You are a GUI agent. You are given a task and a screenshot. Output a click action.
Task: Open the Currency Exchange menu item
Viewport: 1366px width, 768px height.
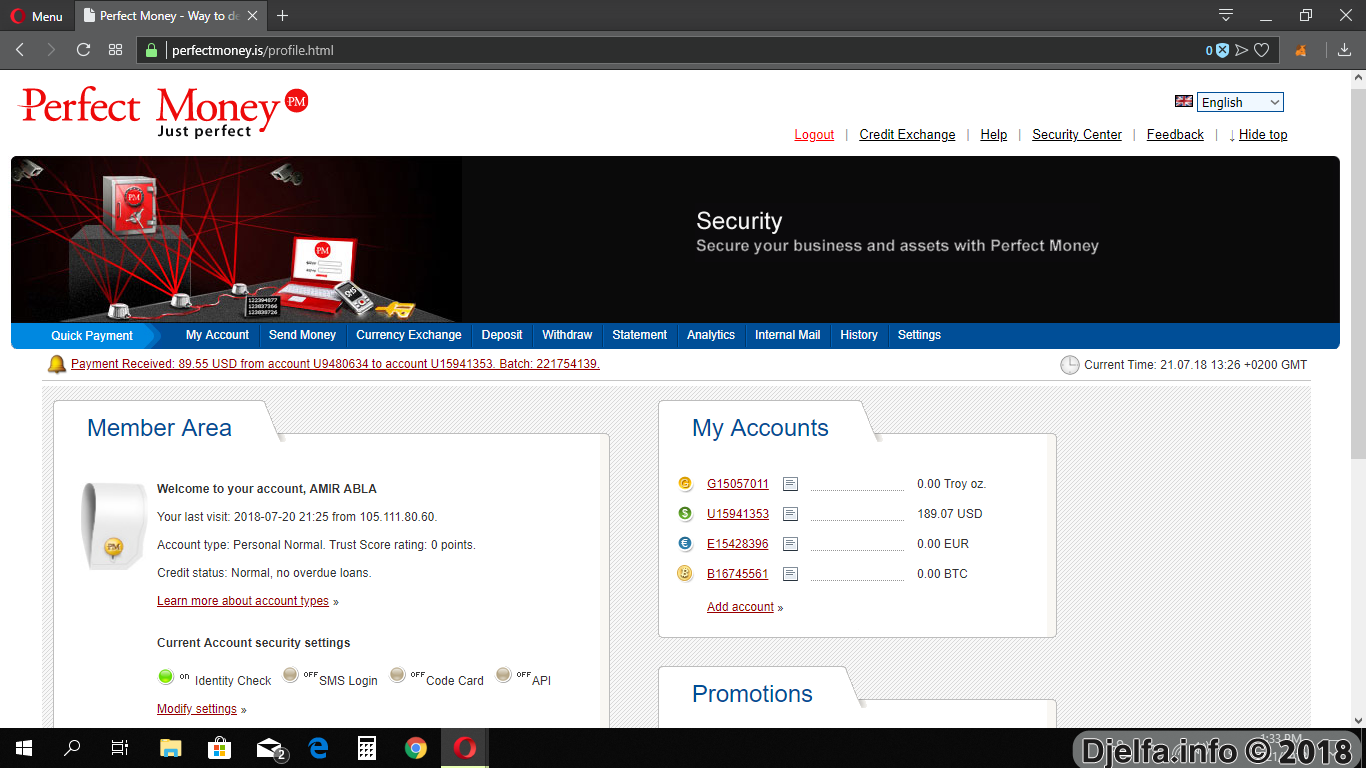[409, 335]
